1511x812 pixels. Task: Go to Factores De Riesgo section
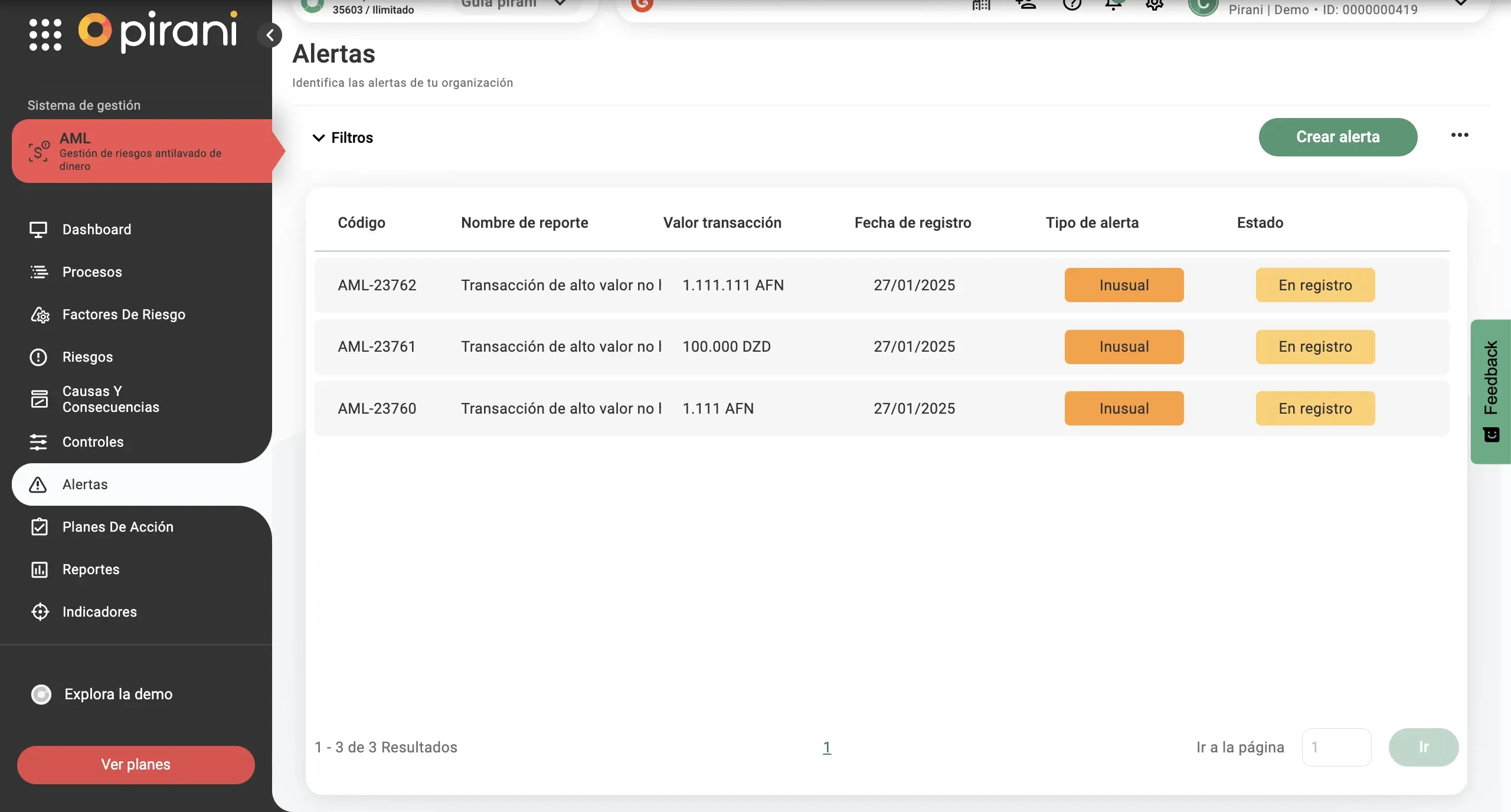123,315
